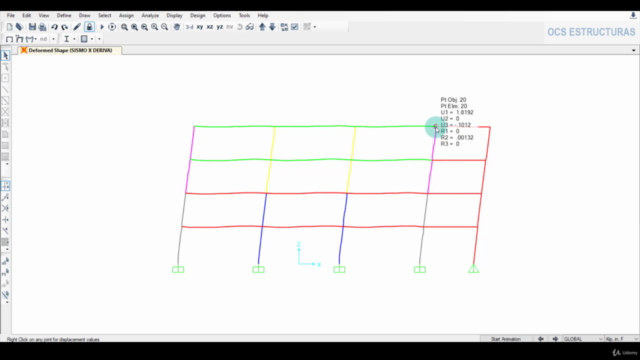The width and height of the screenshot is (640, 360).
Task: Toggle snap to perpendicular projections
Action: [5, 220]
